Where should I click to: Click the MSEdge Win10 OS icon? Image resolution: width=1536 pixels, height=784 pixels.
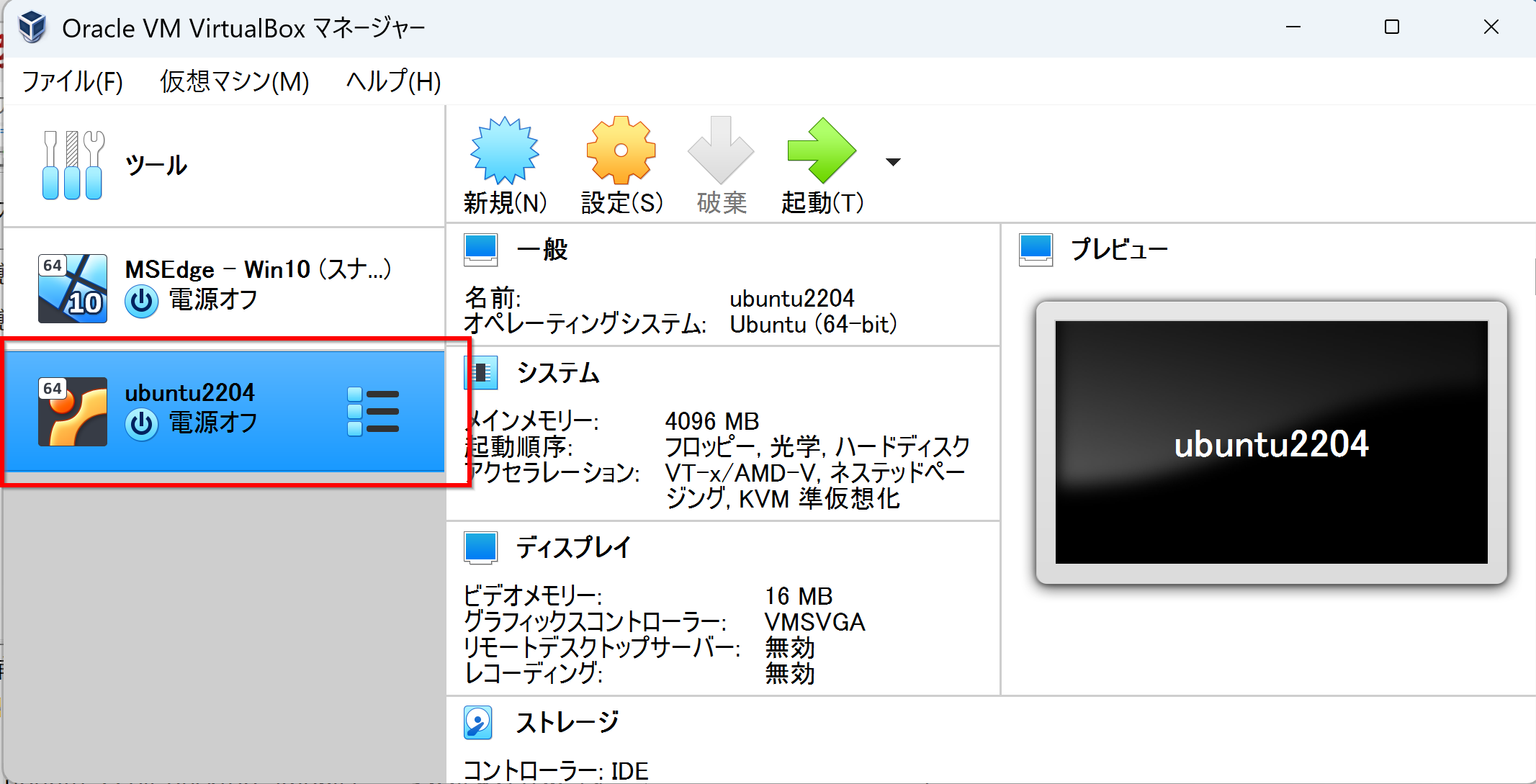tap(73, 288)
